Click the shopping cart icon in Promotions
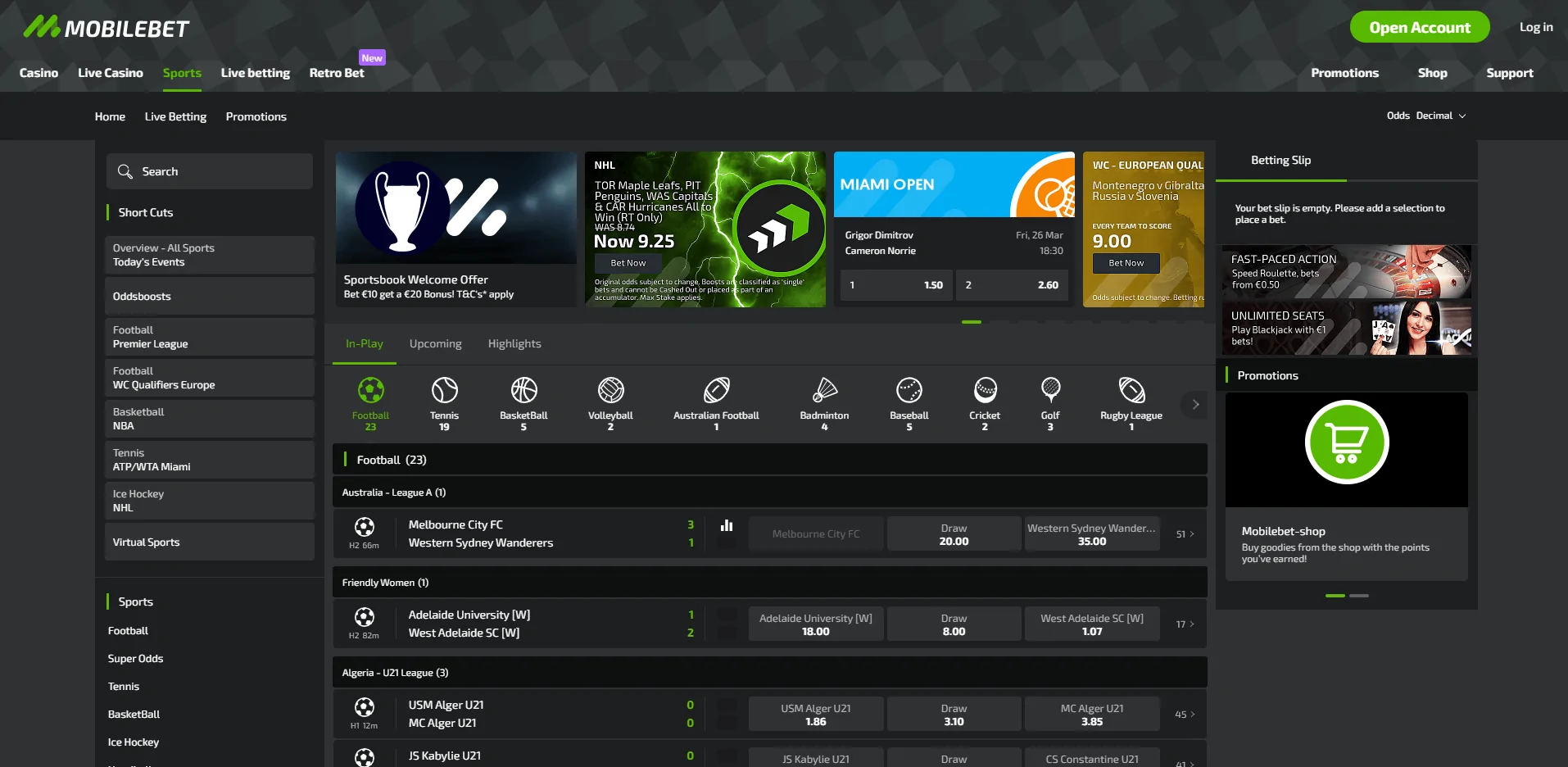1568x767 pixels. click(1347, 442)
